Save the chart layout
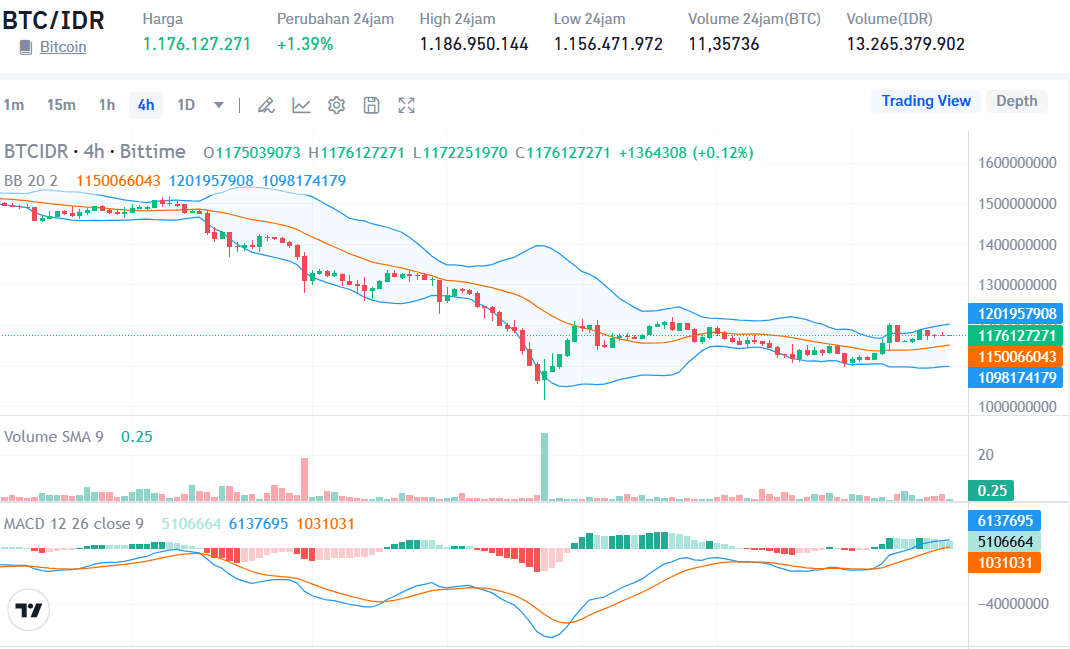The image size is (1070, 649). tap(371, 104)
